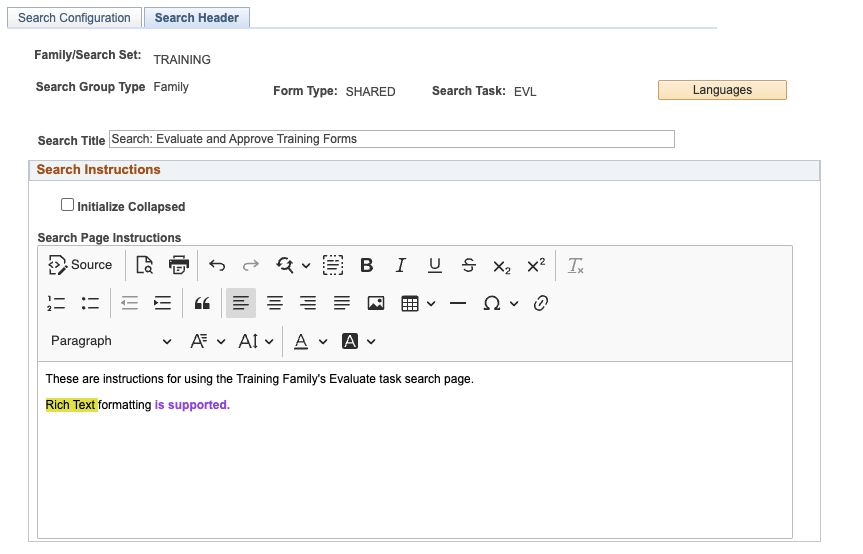Open the font size dropdown
The image size is (863, 554).
coord(256,341)
